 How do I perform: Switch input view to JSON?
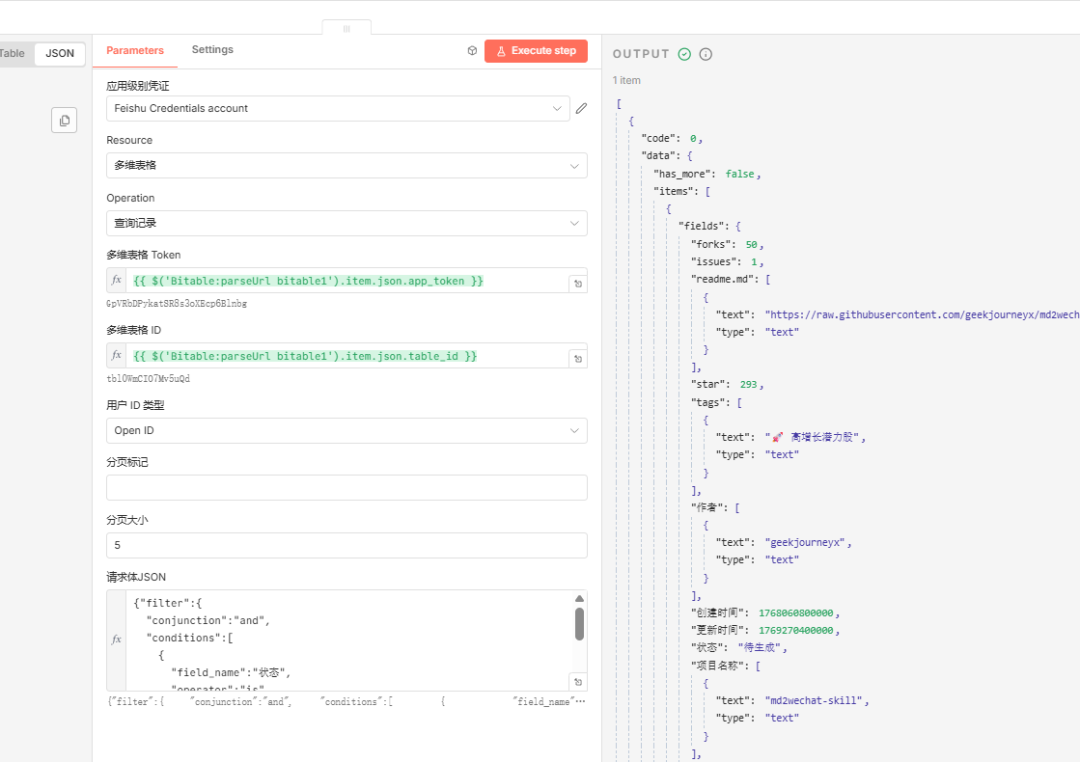(x=60, y=54)
